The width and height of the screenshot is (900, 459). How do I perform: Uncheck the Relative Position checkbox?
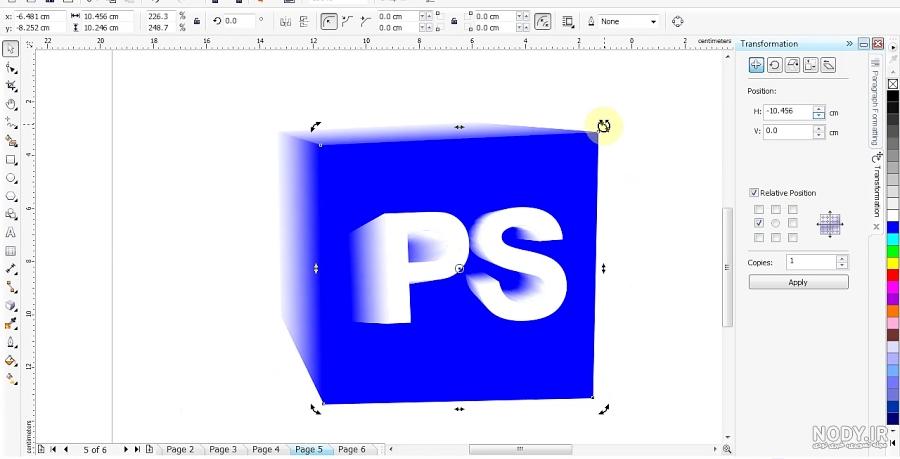(754, 193)
